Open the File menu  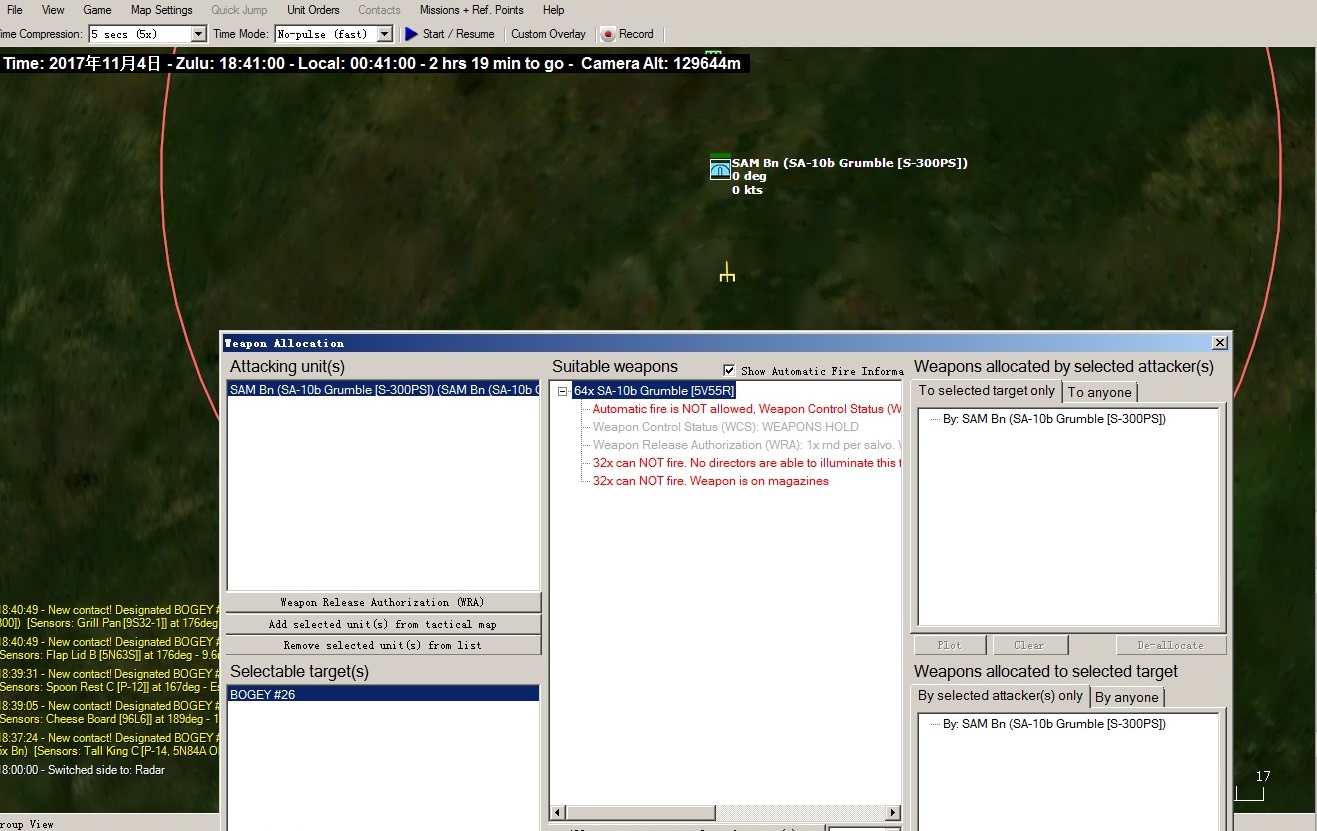tap(14, 10)
